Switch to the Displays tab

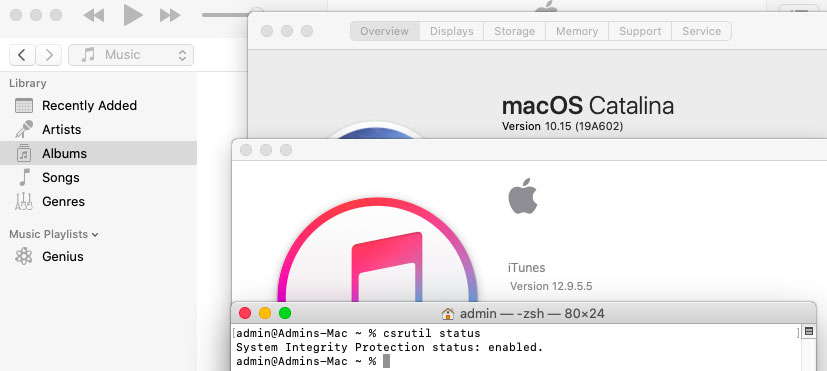(451, 31)
